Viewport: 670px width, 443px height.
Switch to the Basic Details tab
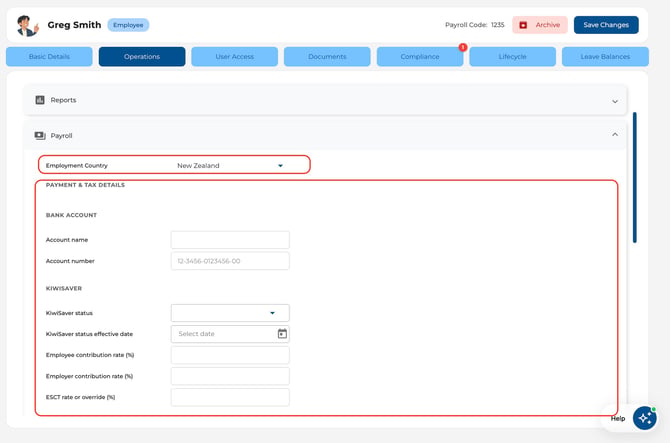49,56
